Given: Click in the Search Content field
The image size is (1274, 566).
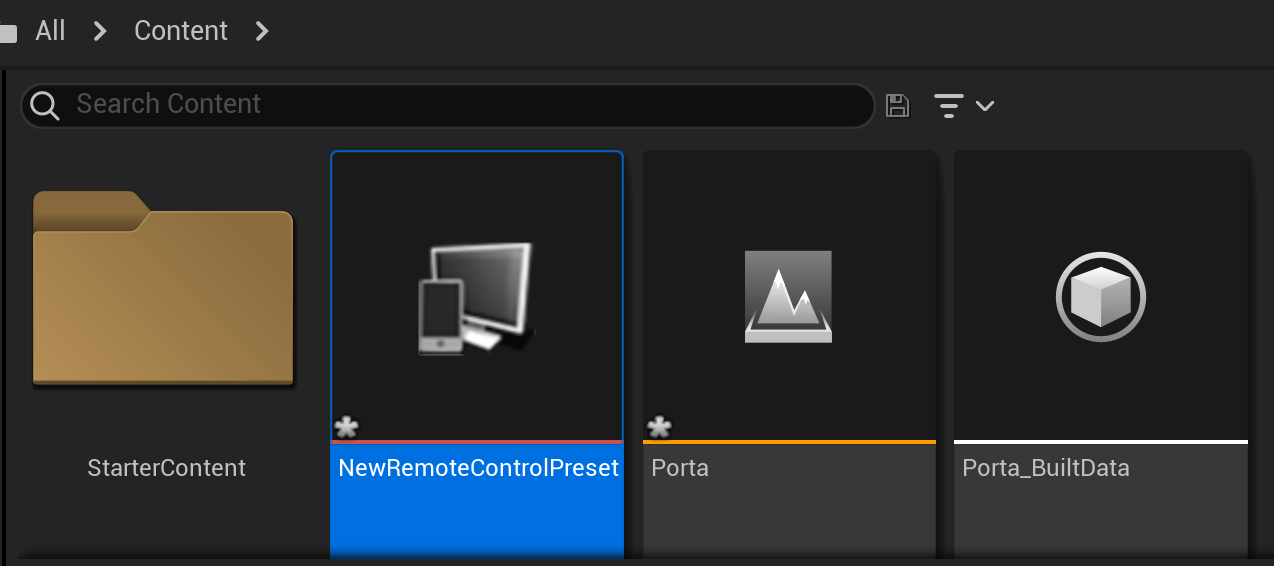Looking at the screenshot, I should point(450,105).
